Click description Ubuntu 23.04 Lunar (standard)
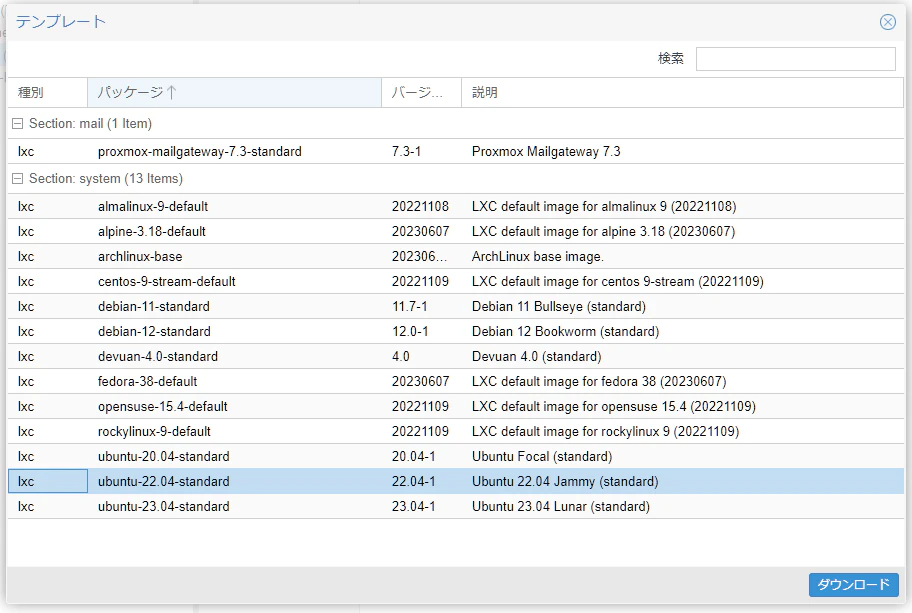 coord(561,507)
